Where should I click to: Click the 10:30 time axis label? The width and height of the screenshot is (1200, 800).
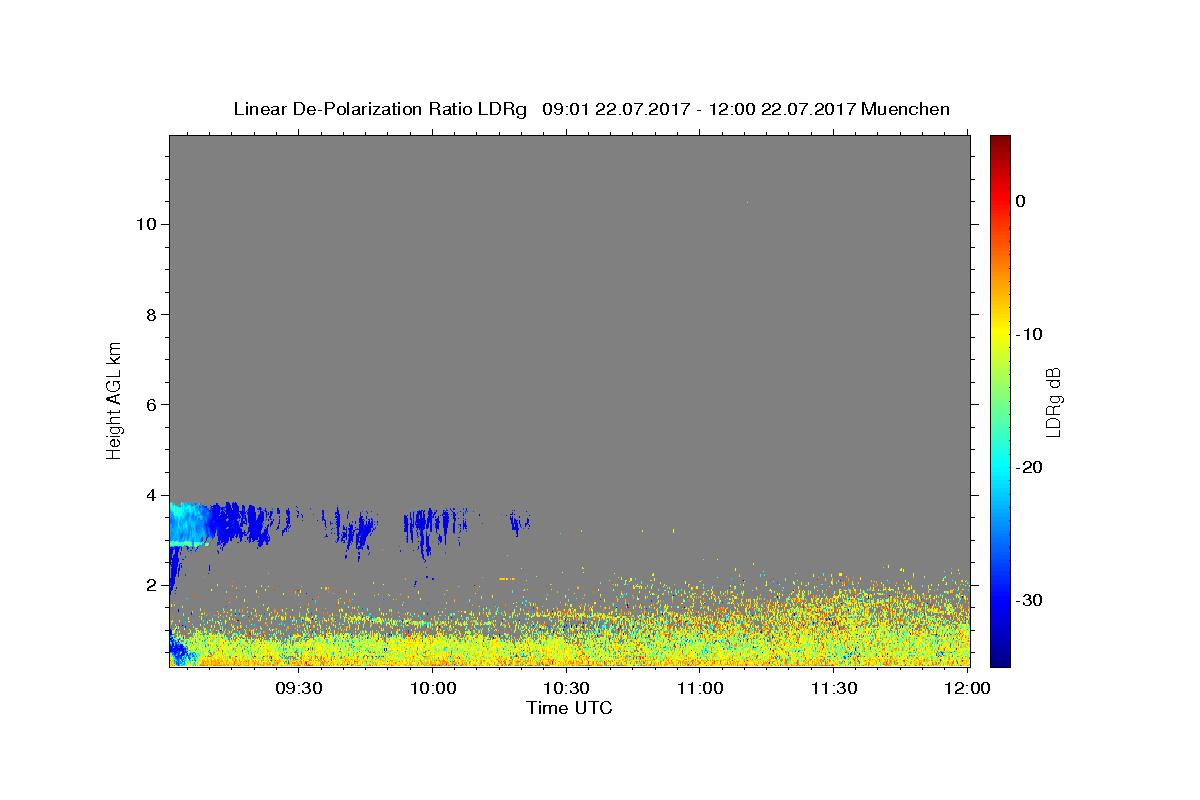click(567, 688)
